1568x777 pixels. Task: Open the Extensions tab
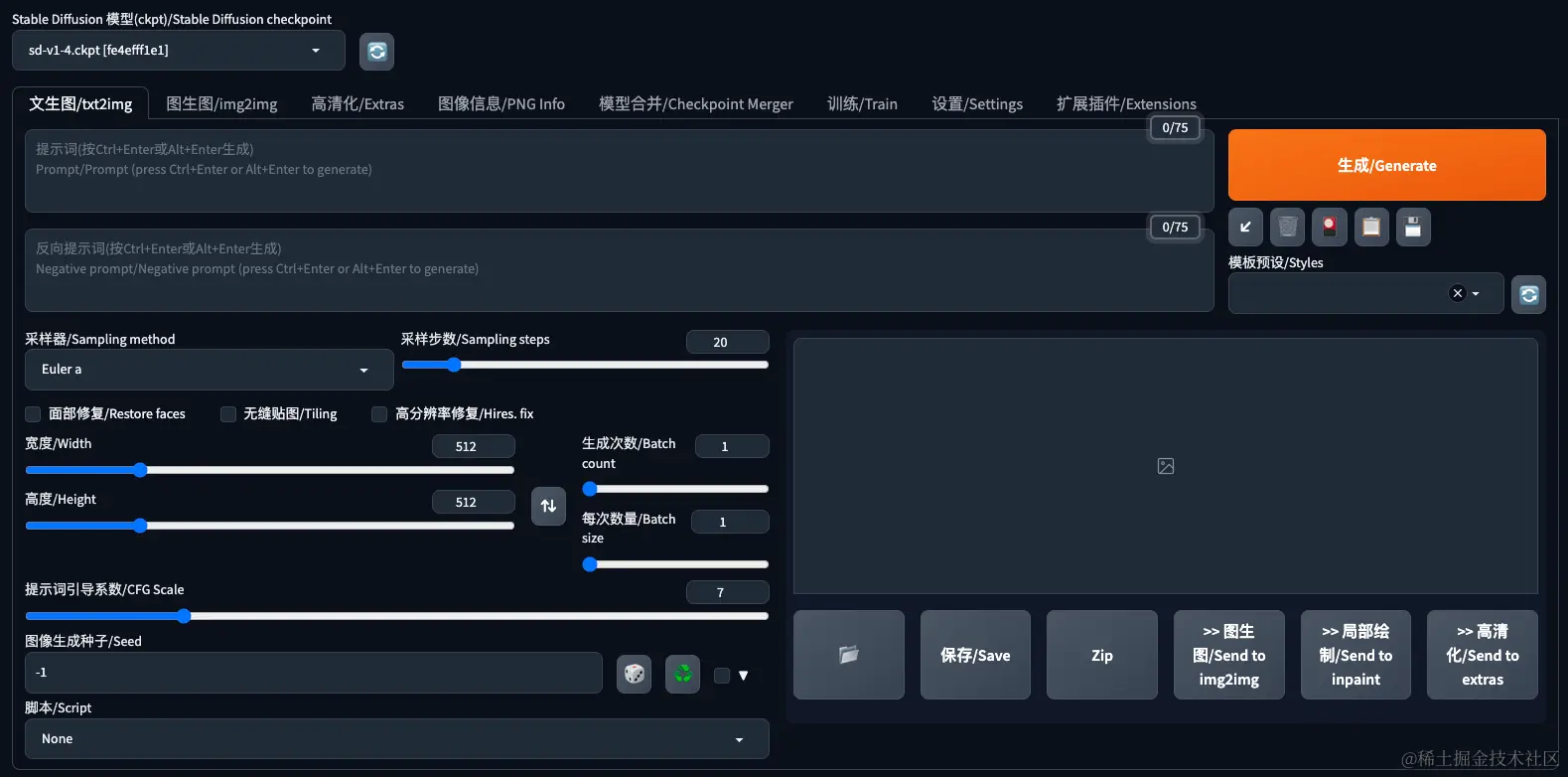pos(1126,103)
